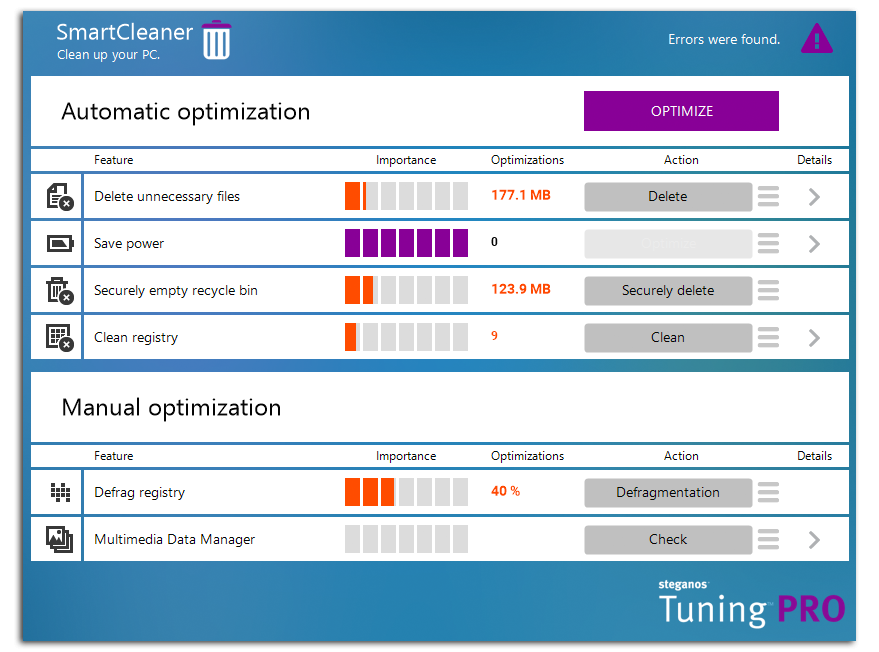Click the 'Save power' feature label
Viewport: 879px width, 652px height.
[129, 244]
